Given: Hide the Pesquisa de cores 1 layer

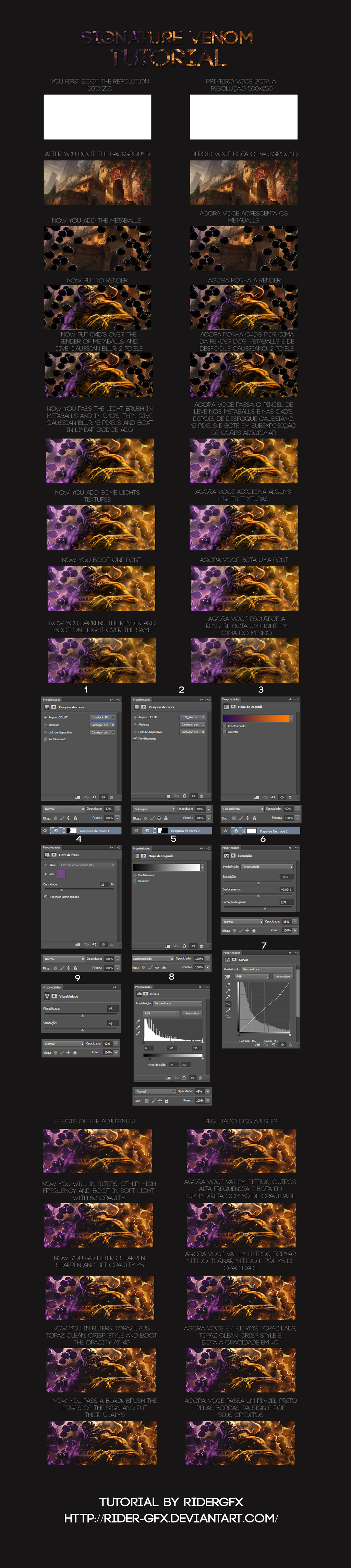Looking at the screenshot, I should pyautogui.click(x=45, y=830).
